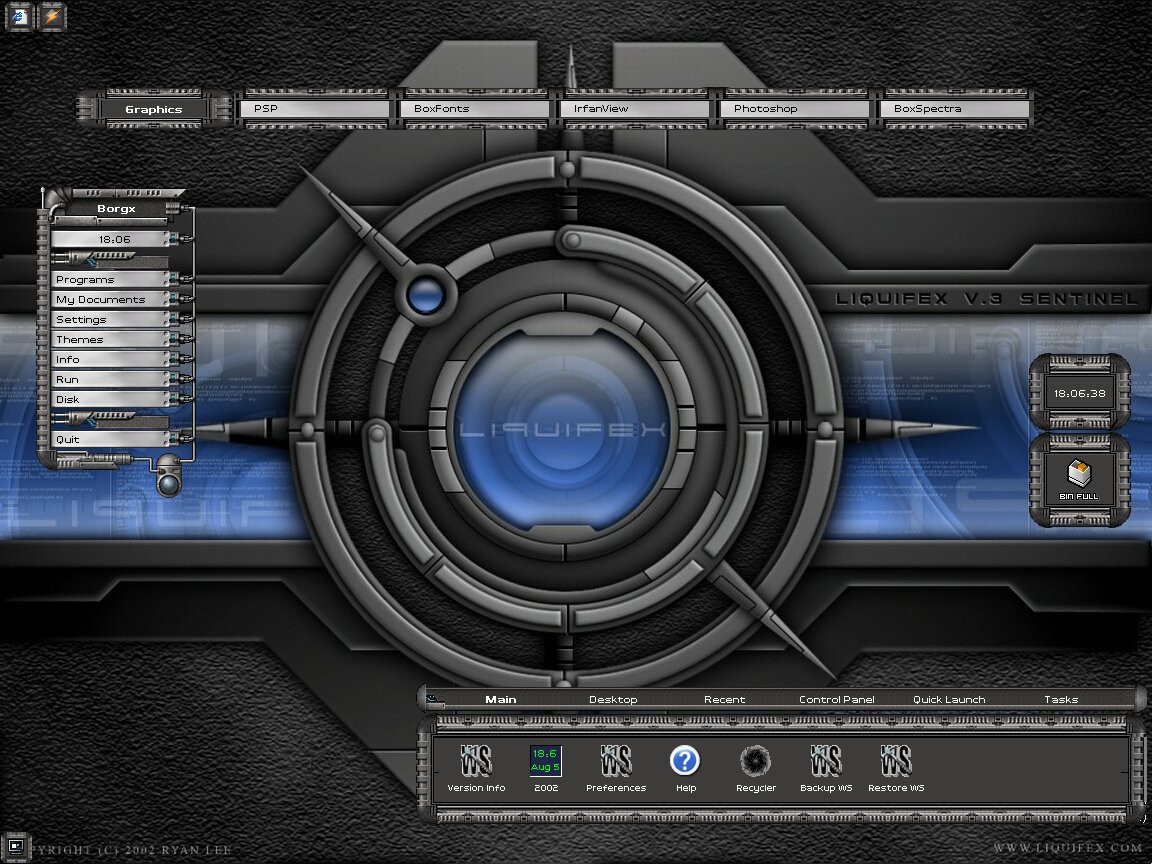Image resolution: width=1152 pixels, height=864 pixels.
Task: Choose Quit in the Borgx menu
Action: coord(110,439)
